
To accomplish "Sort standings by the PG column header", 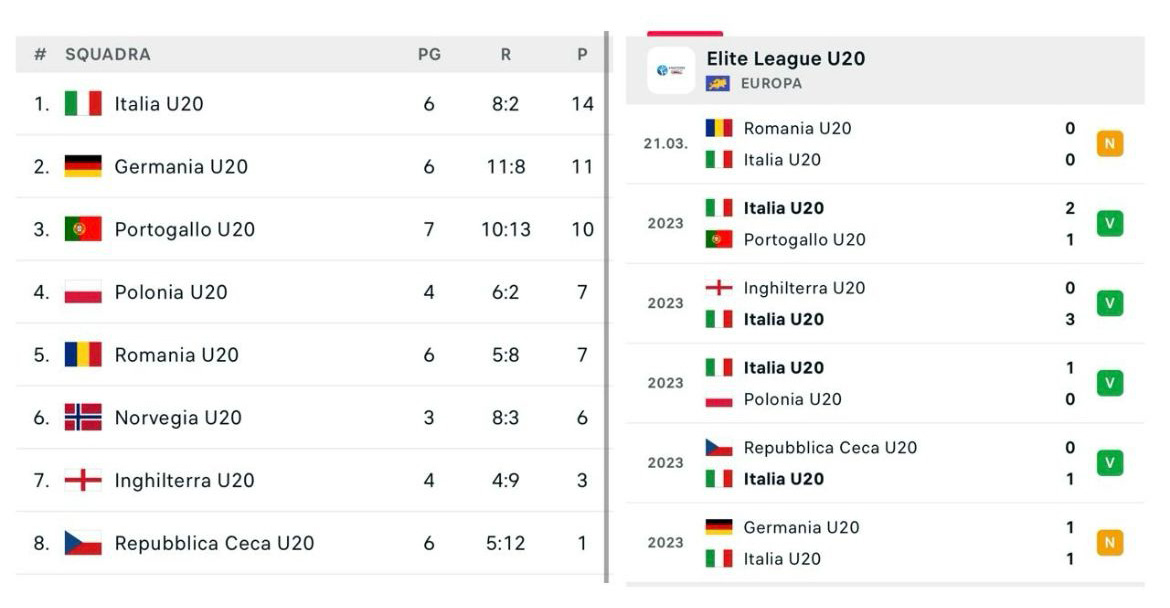I will [x=429, y=55].
